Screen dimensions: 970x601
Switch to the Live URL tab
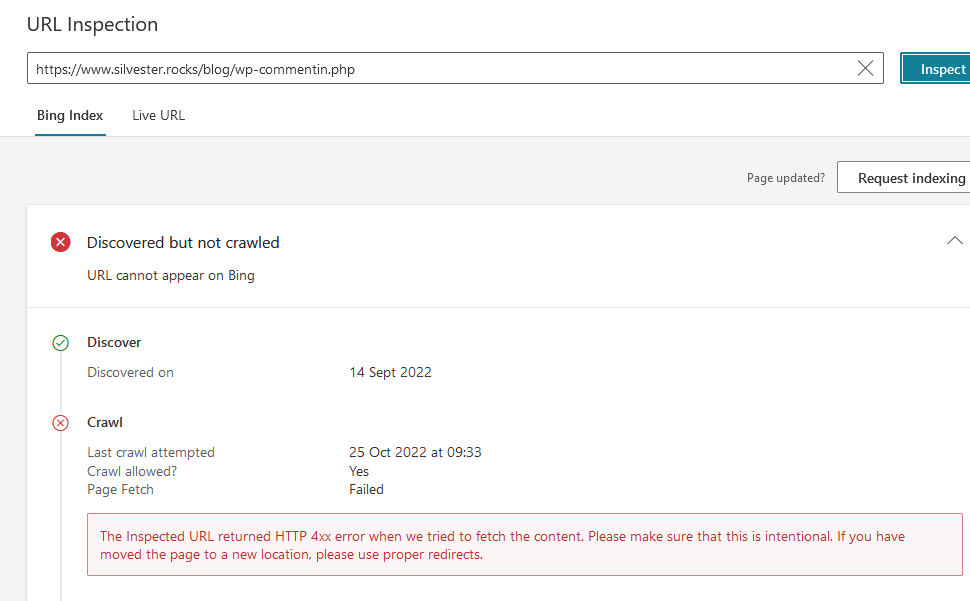[158, 115]
